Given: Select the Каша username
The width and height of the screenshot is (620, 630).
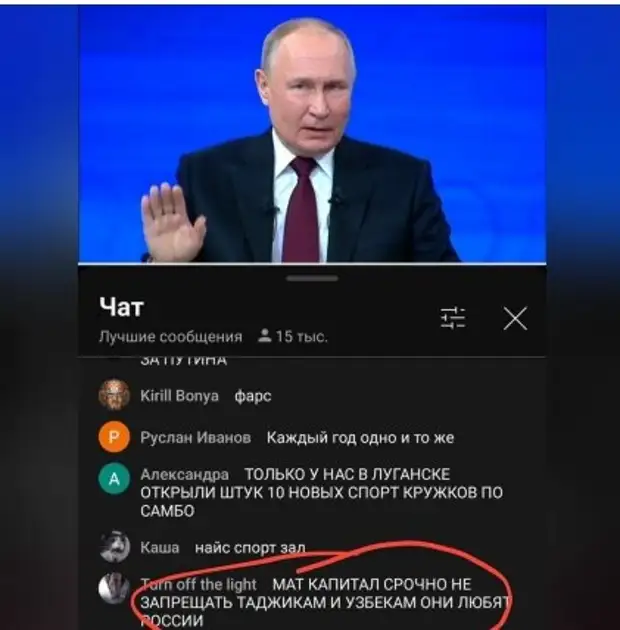Looking at the screenshot, I should pos(160,548).
